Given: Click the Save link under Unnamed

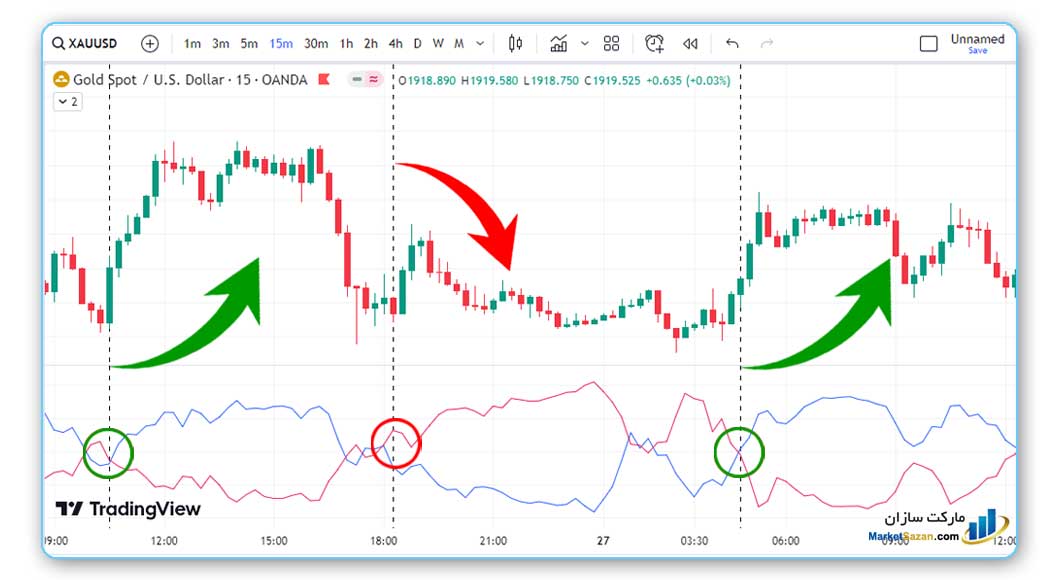Looking at the screenshot, I should pos(977,51).
